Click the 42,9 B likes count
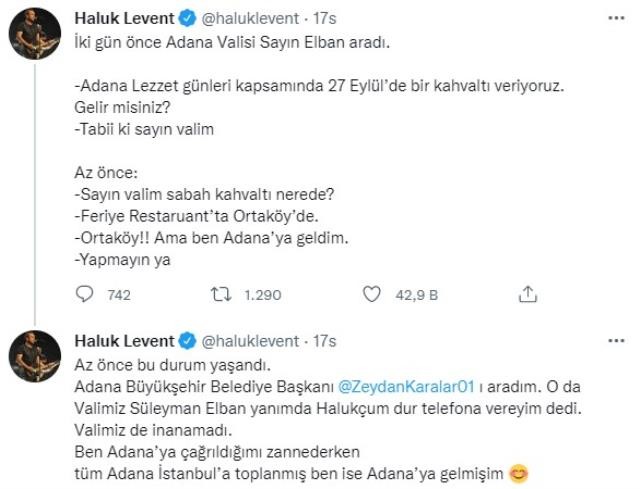Screen dimensions: 640x489 tap(414, 295)
